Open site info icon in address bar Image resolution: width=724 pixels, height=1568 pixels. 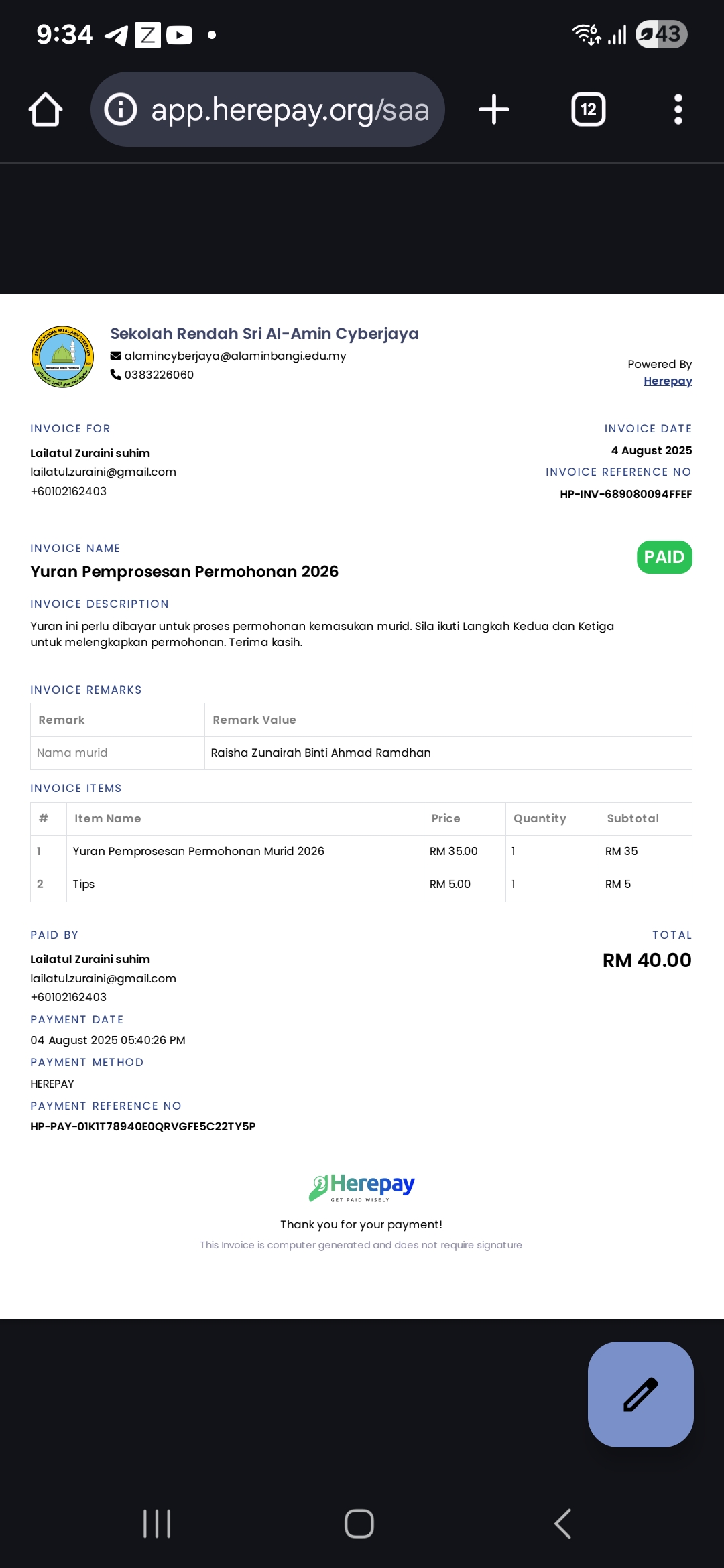[121, 109]
